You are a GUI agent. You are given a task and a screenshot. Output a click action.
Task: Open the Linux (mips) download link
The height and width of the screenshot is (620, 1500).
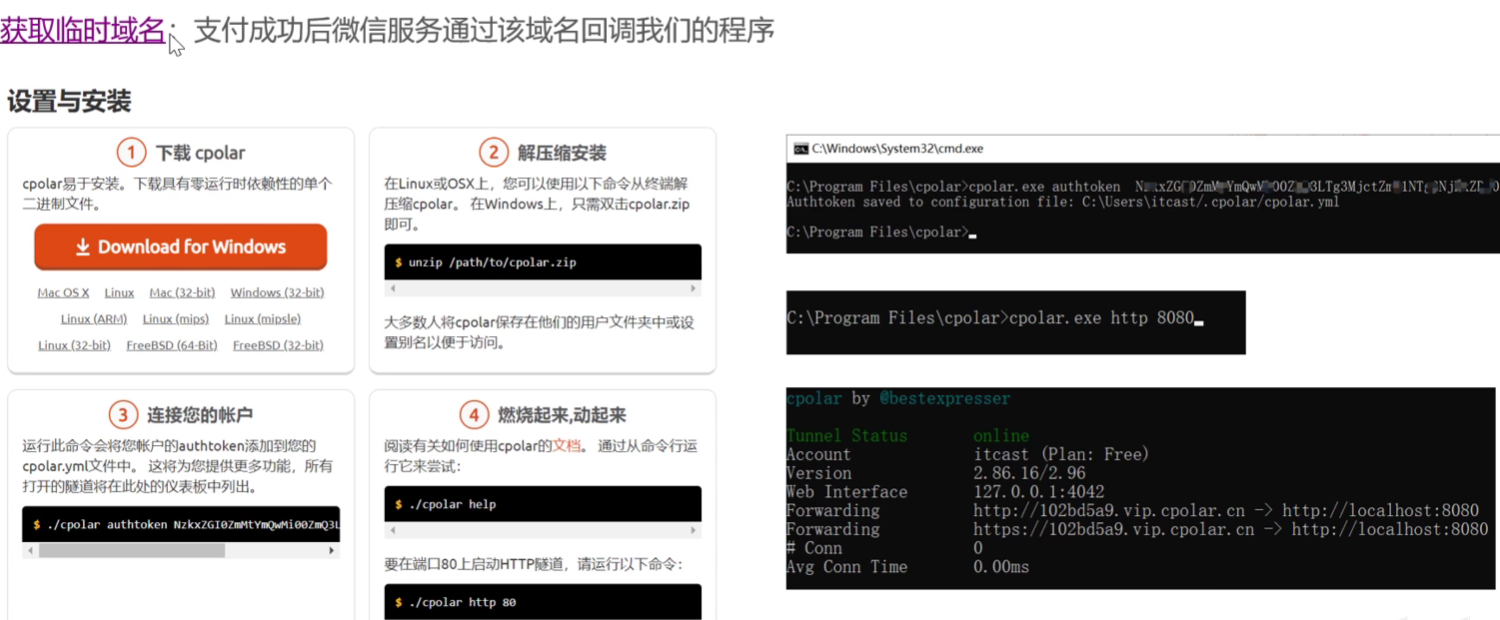click(176, 319)
